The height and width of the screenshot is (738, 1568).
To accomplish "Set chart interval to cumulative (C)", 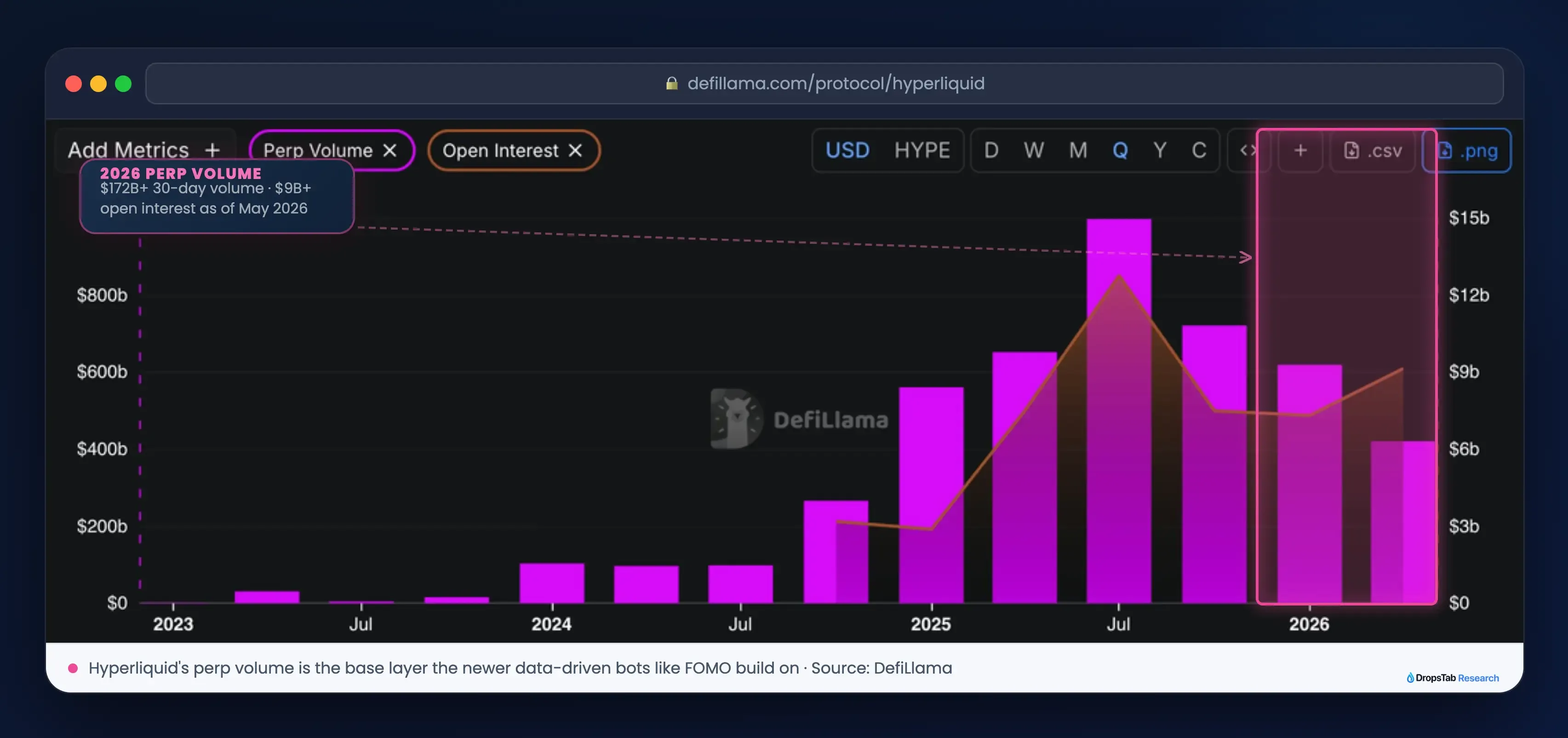I will click(x=1198, y=150).
